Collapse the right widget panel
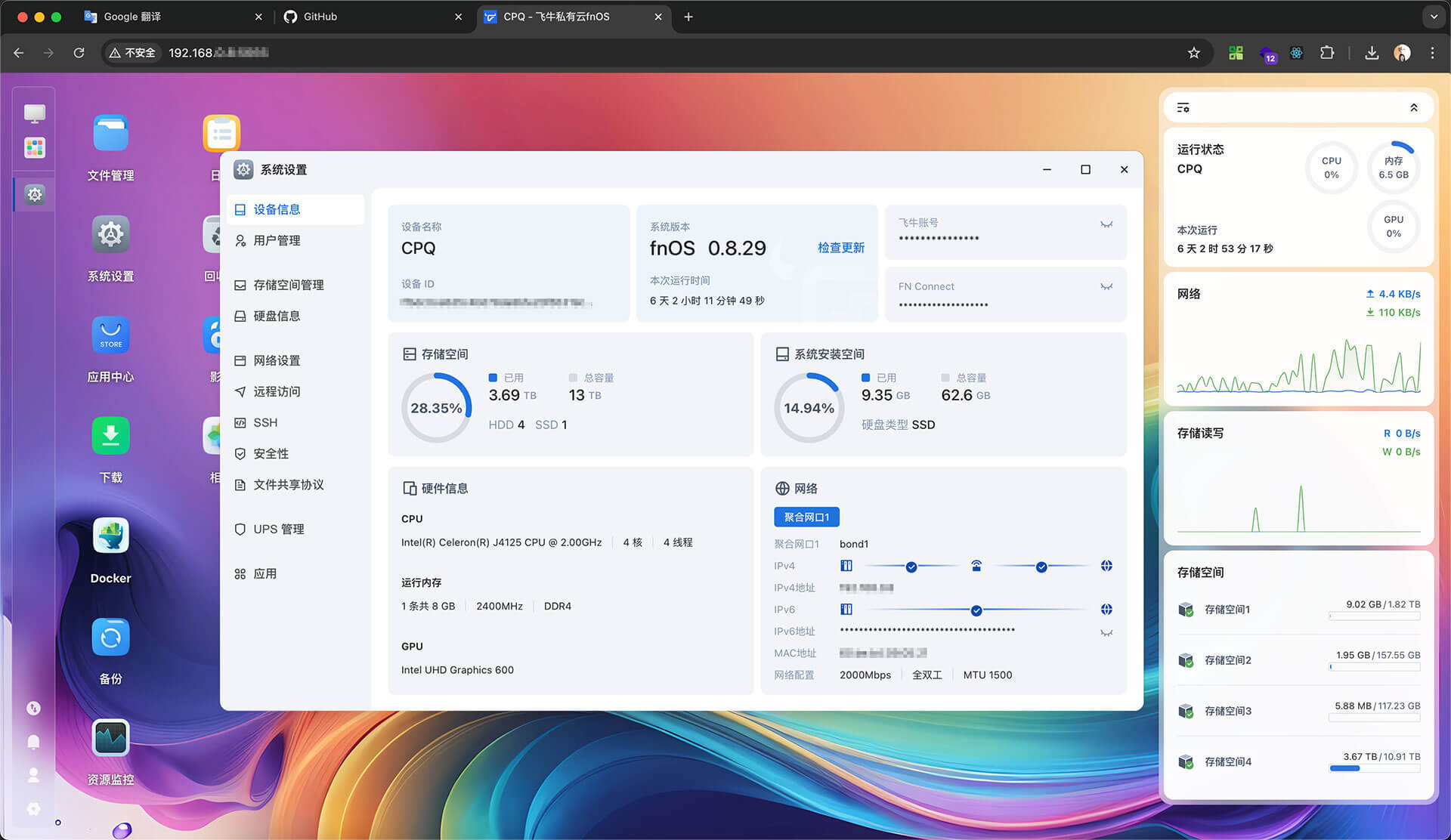 [x=1414, y=108]
